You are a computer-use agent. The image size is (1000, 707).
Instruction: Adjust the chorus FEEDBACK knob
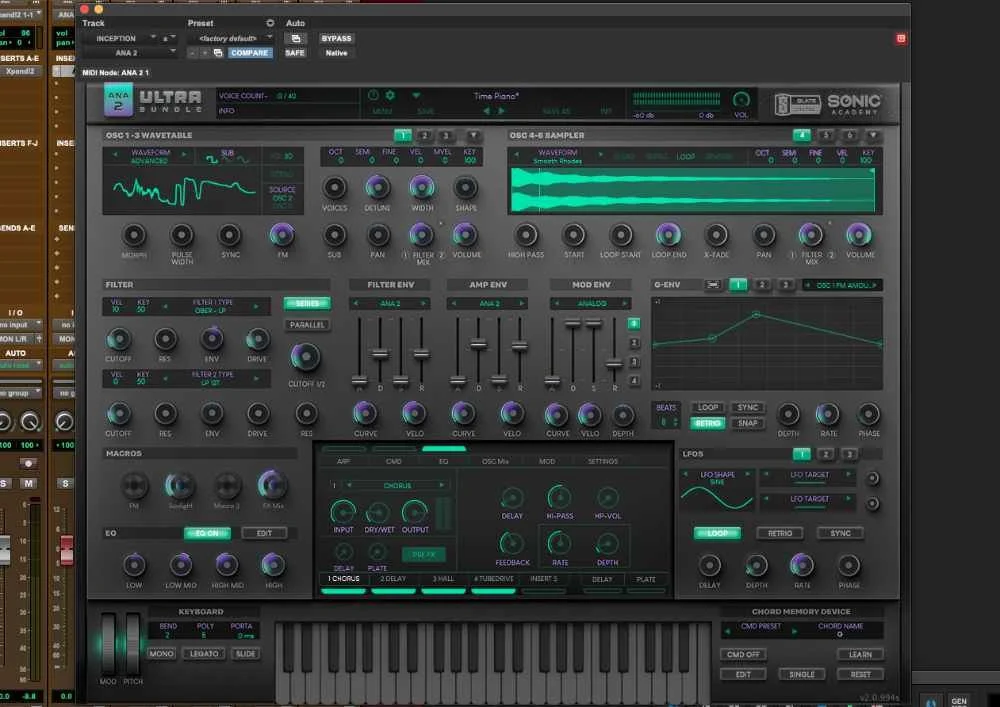coord(511,543)
